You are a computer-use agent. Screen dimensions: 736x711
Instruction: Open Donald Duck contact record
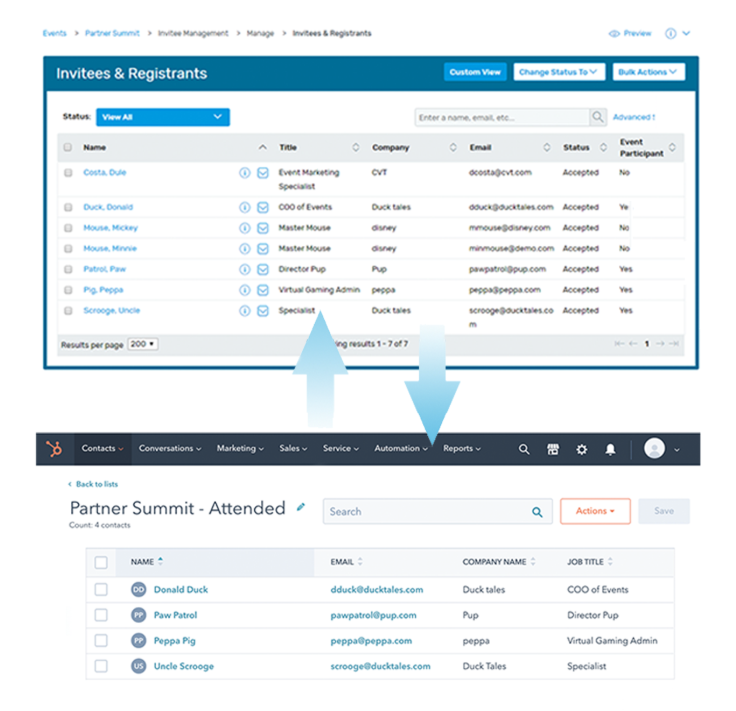(181, 590)
